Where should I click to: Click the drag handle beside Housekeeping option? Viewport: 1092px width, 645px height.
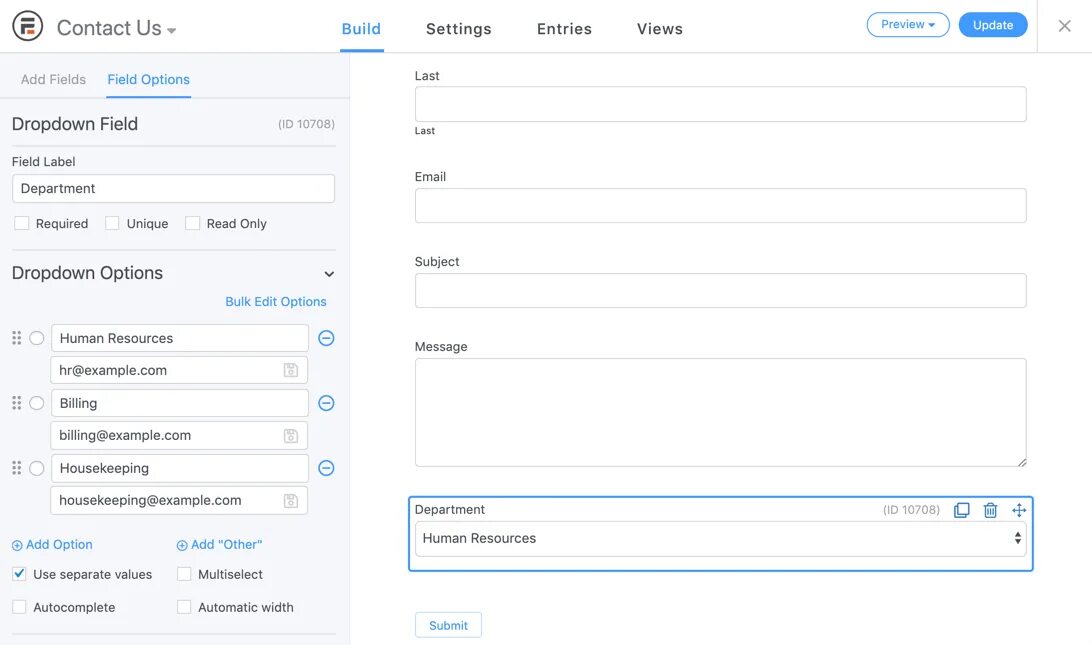pyautogui.click(x=16, y=468)
